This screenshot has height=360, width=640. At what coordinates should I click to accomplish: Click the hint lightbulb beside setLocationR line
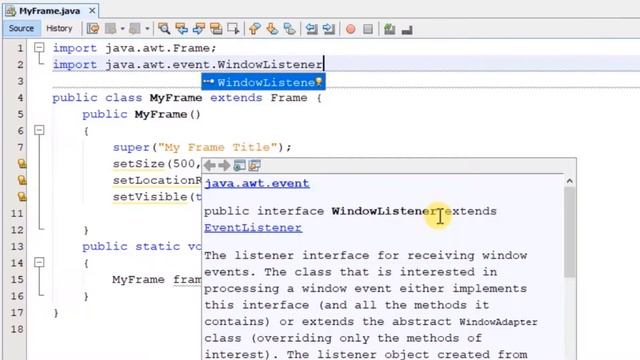coord(22,180)
